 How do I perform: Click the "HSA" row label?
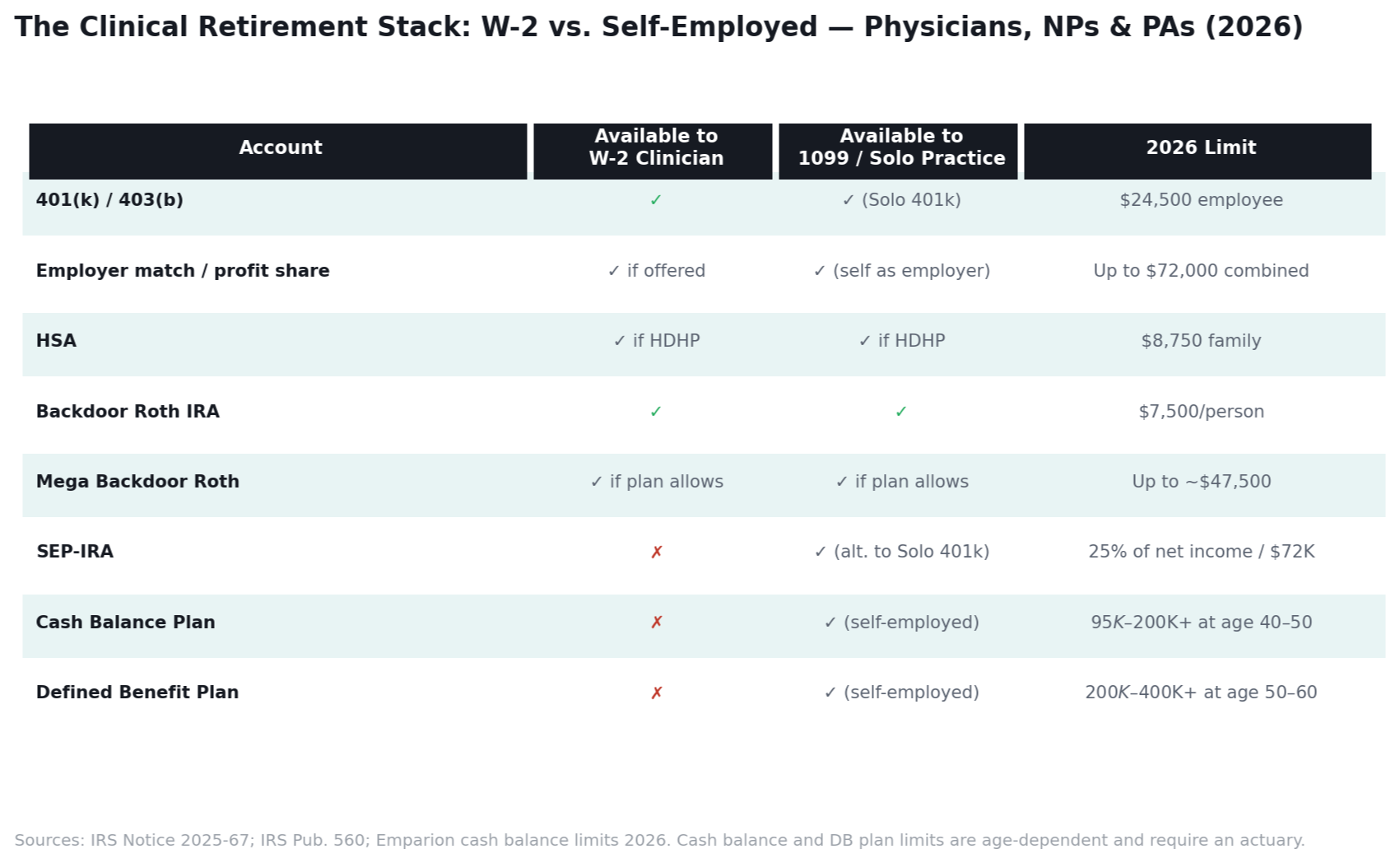[56, 341]
